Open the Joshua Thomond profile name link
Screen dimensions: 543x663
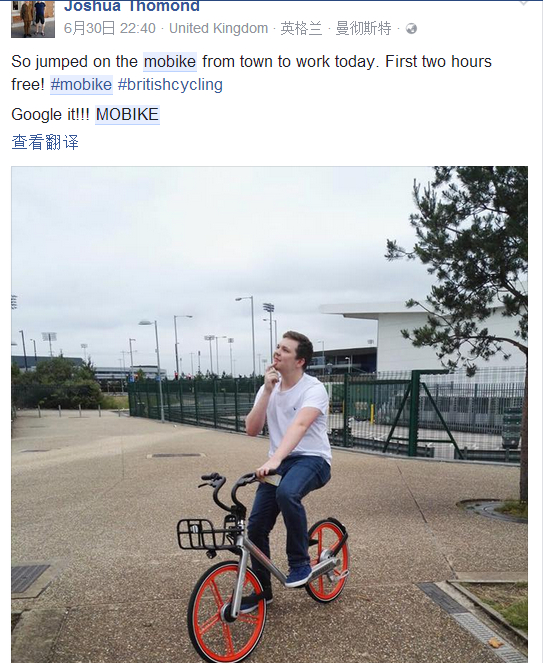click(x=132, y=6)
